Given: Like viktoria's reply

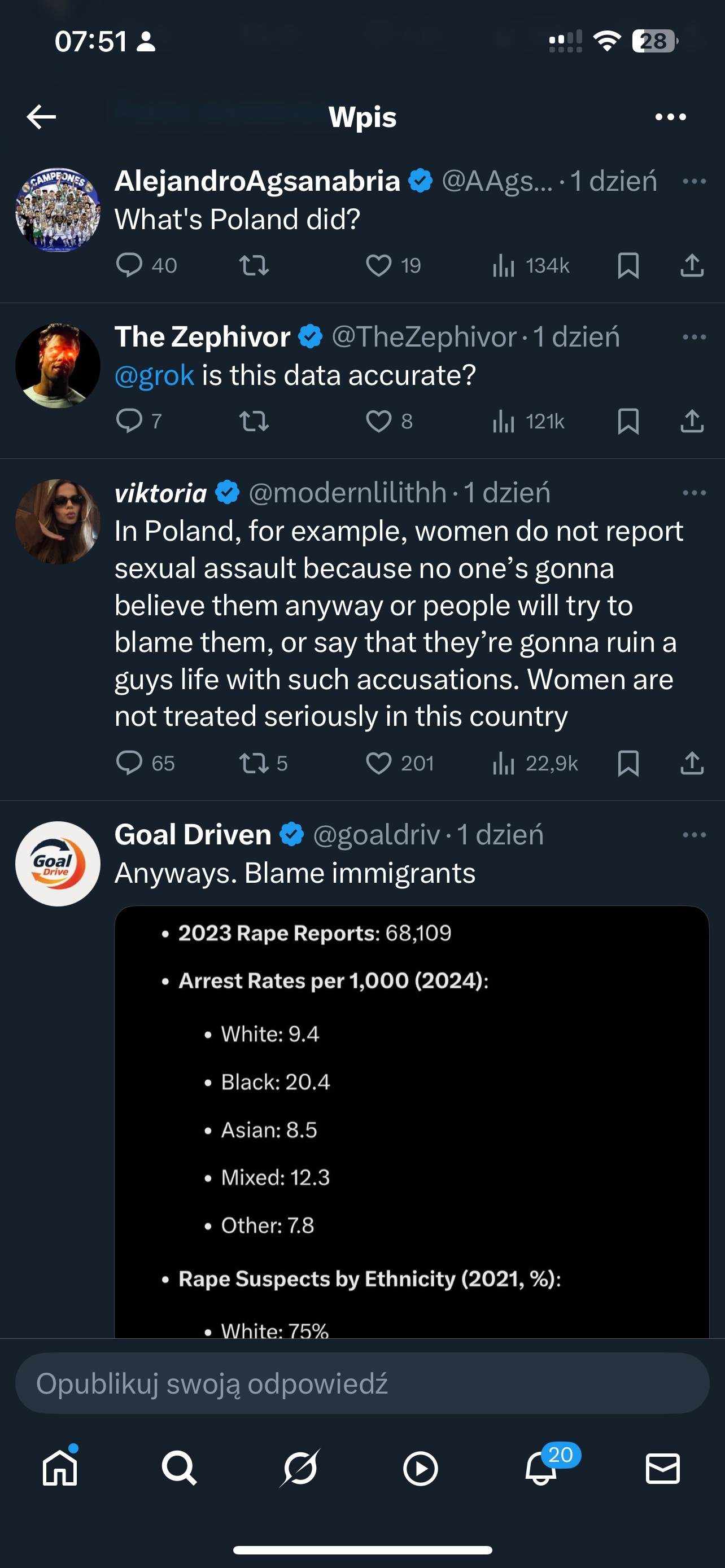Looking at the screenshot, I should [x=379, y=763].
